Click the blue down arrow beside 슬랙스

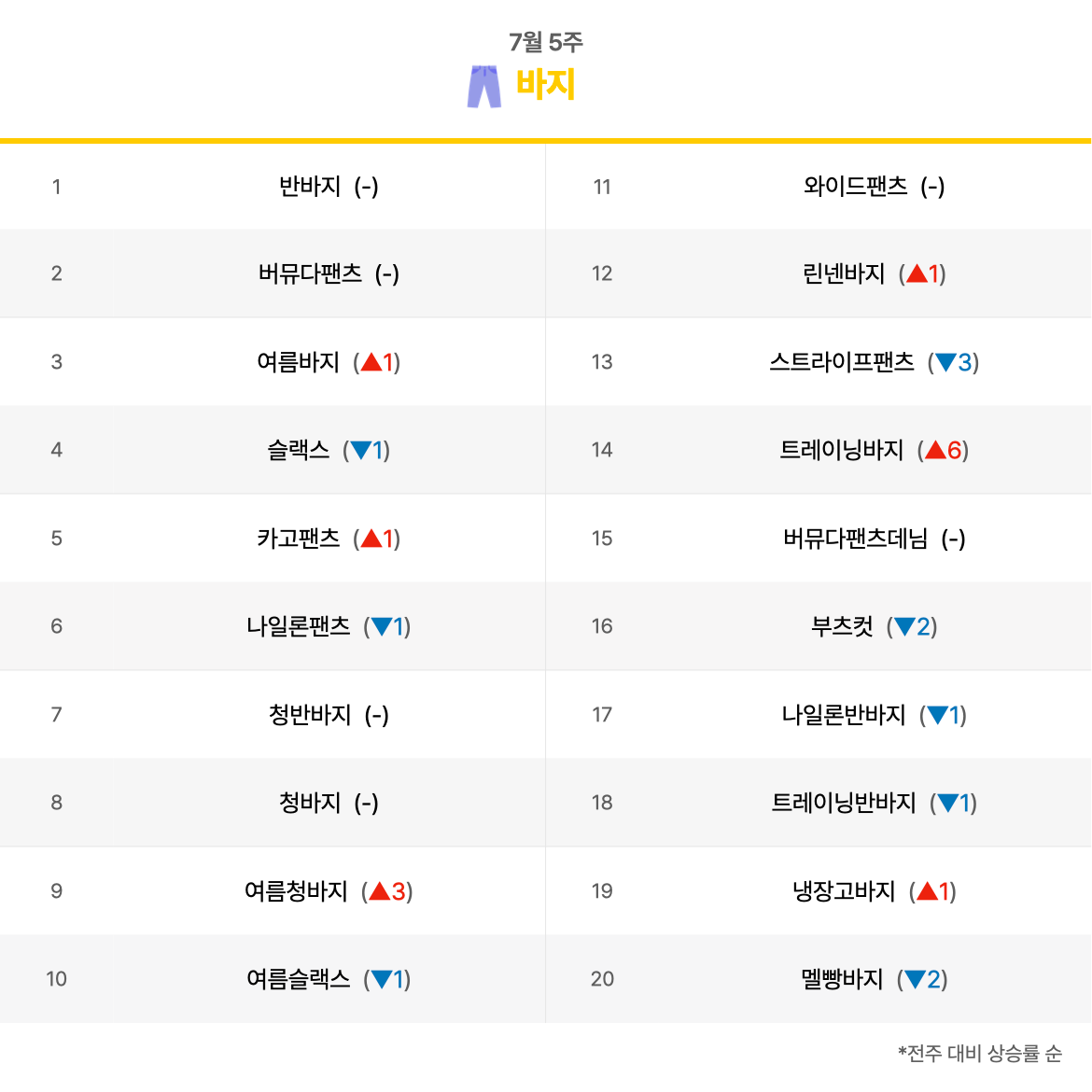click(x=361, y=450)
